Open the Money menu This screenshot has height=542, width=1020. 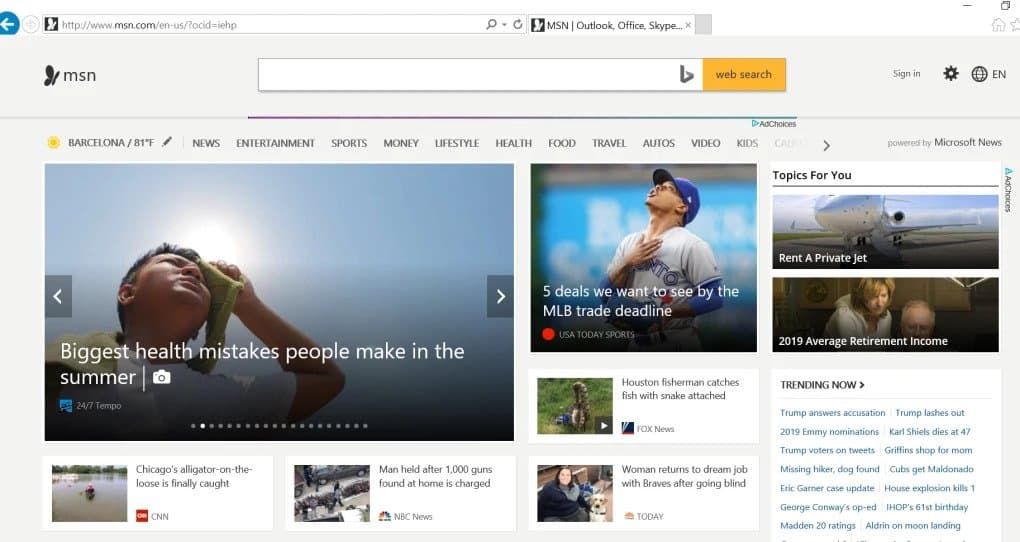401,143
